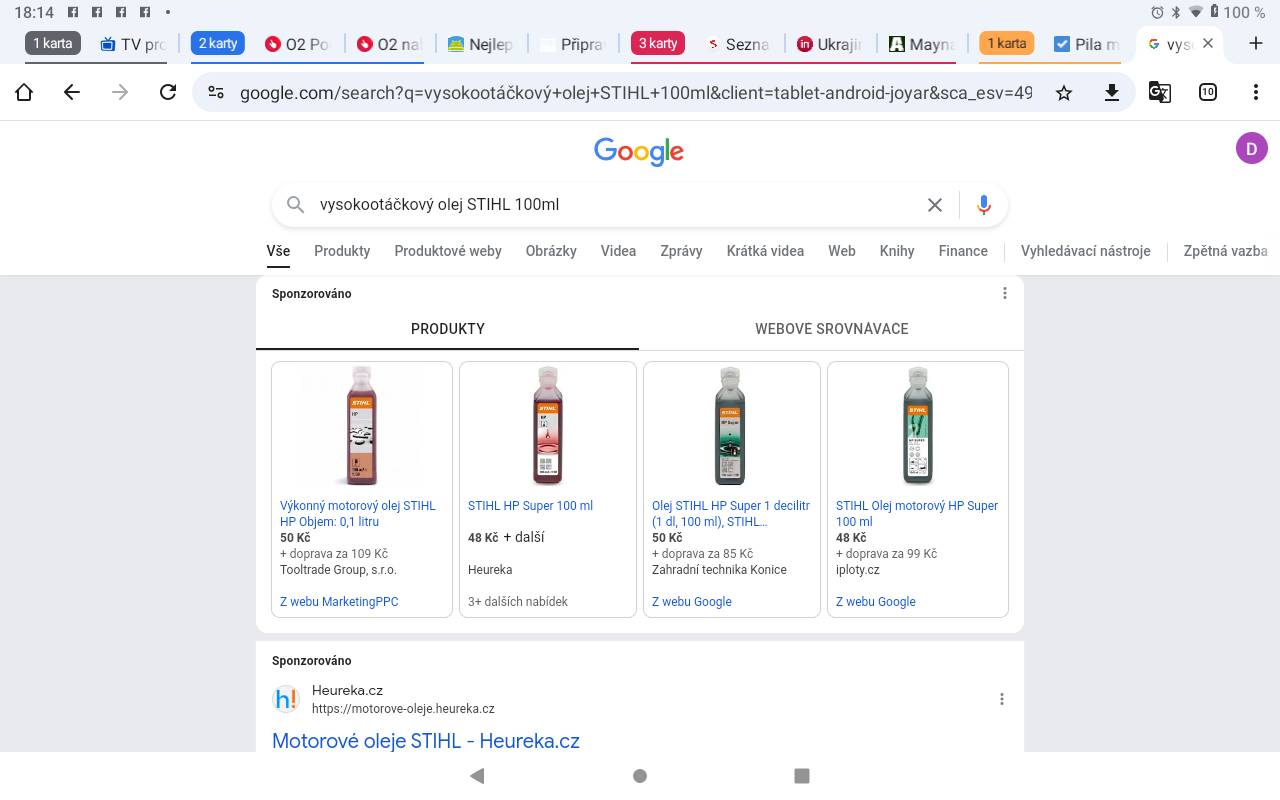
Task: Open 'Motorové oleje STIHL - Heureka.cz' link
Action: (x=426, y=741)
